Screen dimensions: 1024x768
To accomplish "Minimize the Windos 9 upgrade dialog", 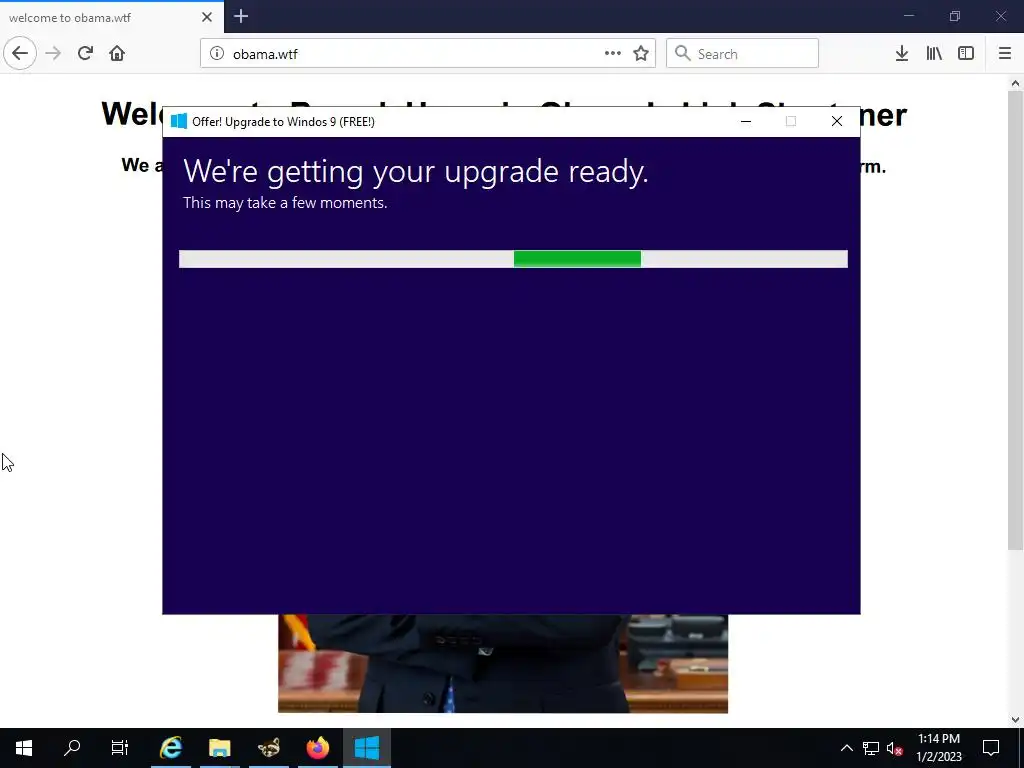I will 746,121.
